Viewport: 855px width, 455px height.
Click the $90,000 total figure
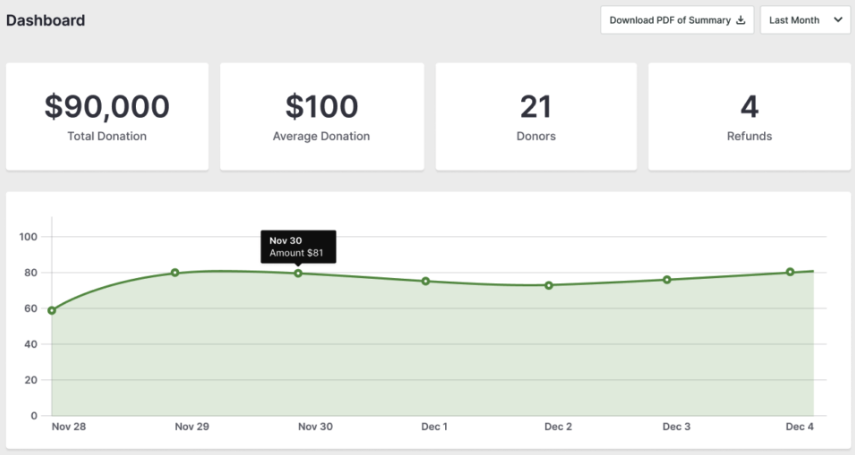click(107, 106)
